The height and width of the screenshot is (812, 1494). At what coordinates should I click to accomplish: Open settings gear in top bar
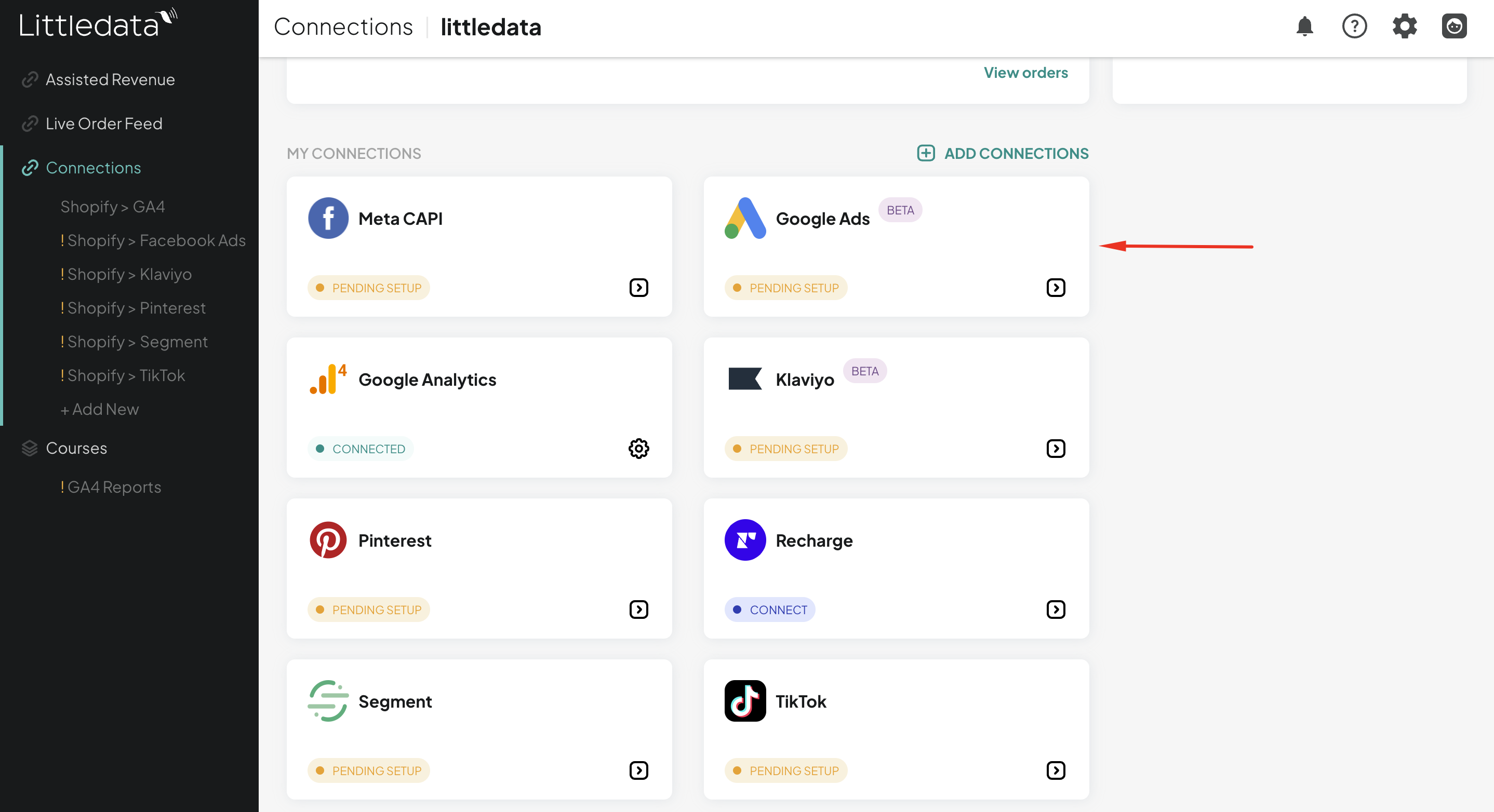coord(1404,26)
